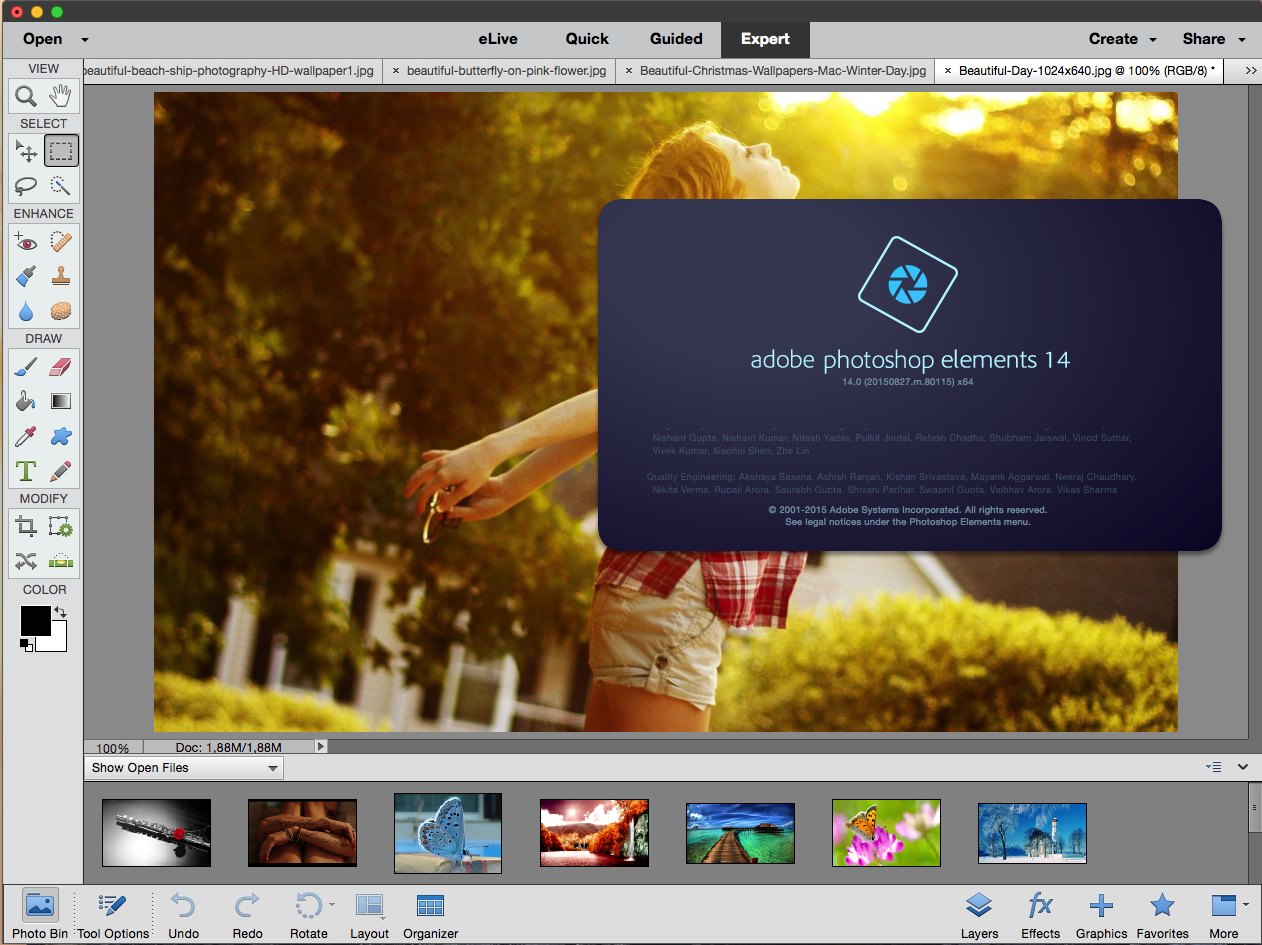
Task: Select the Lasso tool
Action: coord(26,186)
